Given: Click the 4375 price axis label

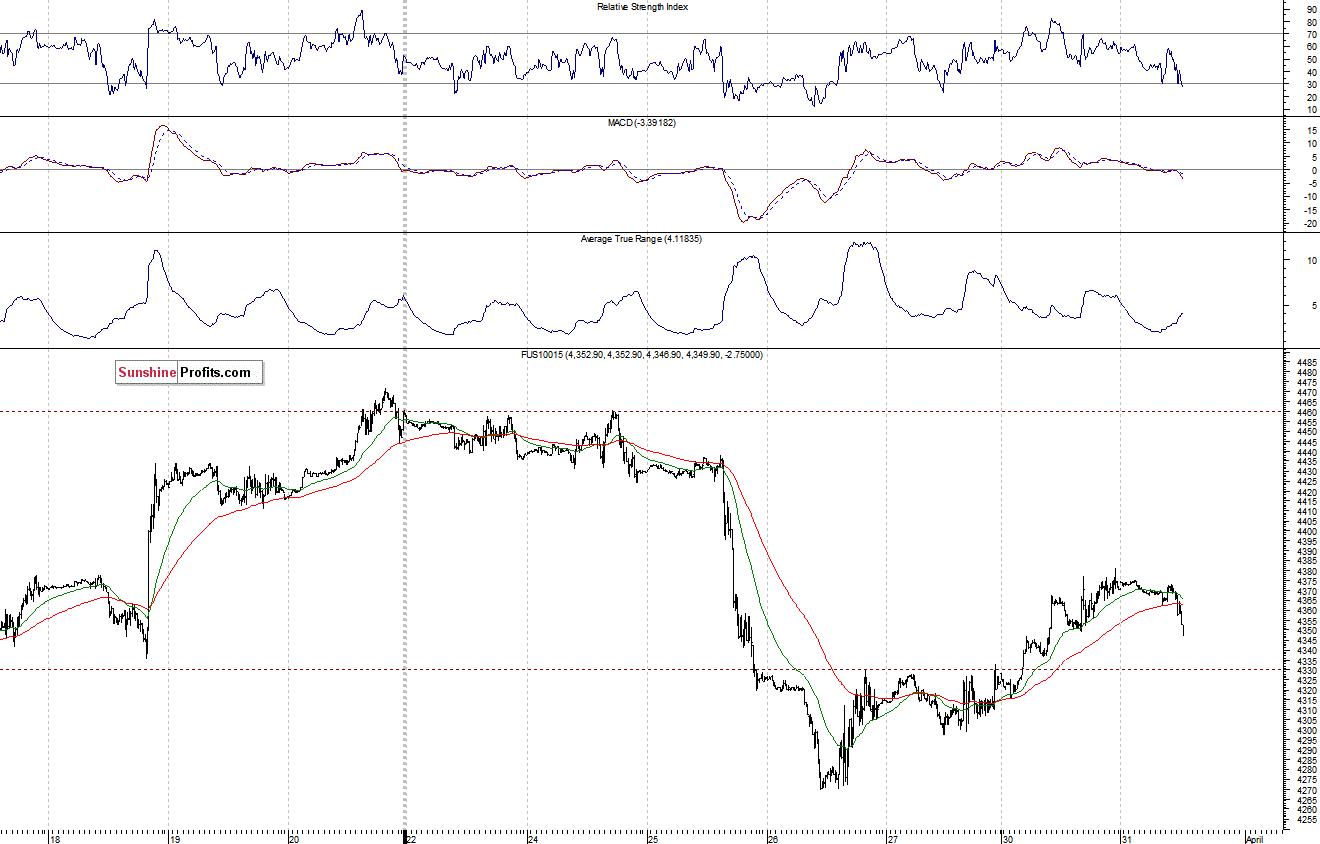Looking at the screenshot, I should pyautogui.click(x=1305, y=581).
